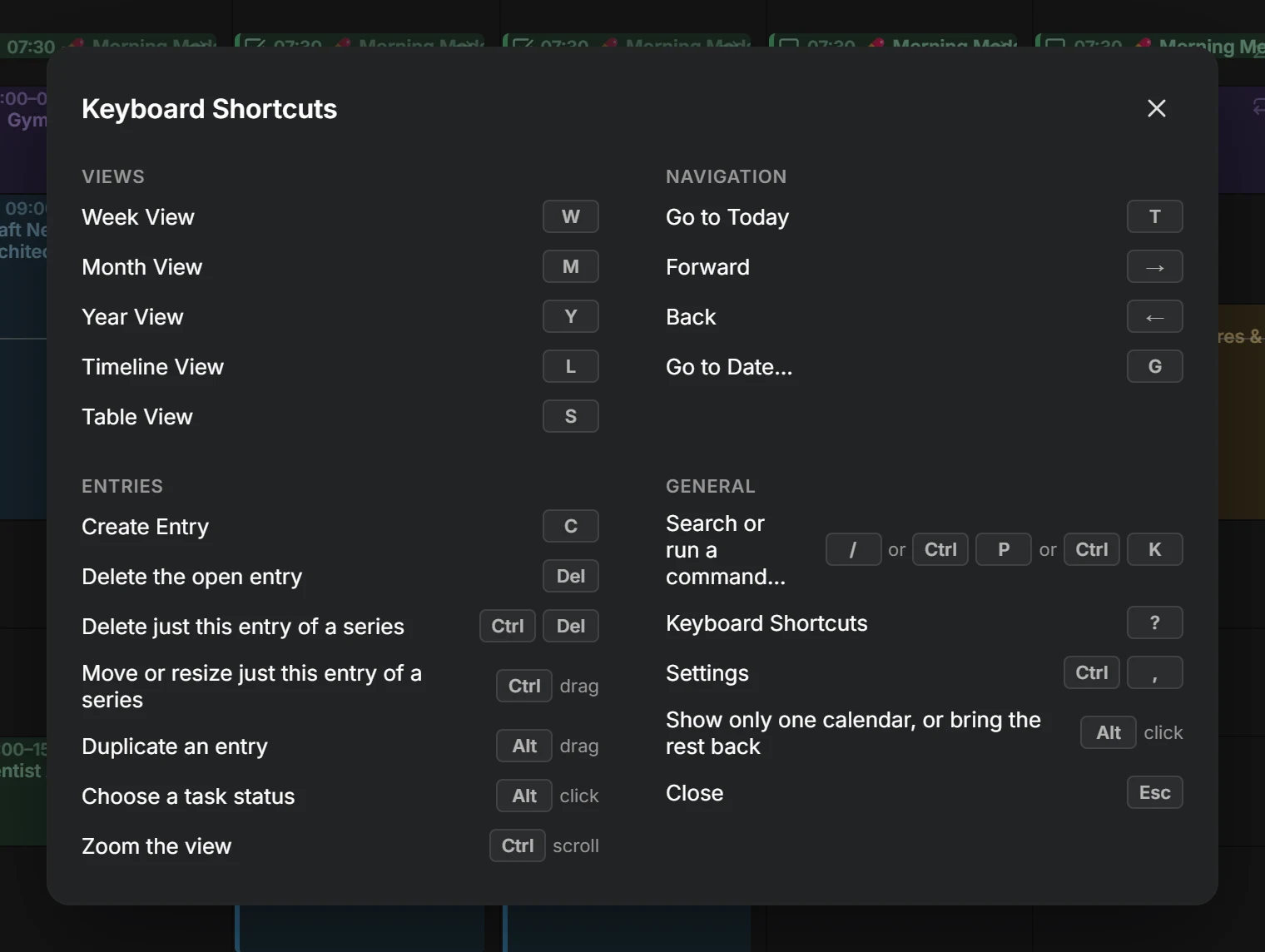The width and height of the screenshot is (1265, 952).
Task: Click the VIEWS section heading
Action: click(113, 176)
